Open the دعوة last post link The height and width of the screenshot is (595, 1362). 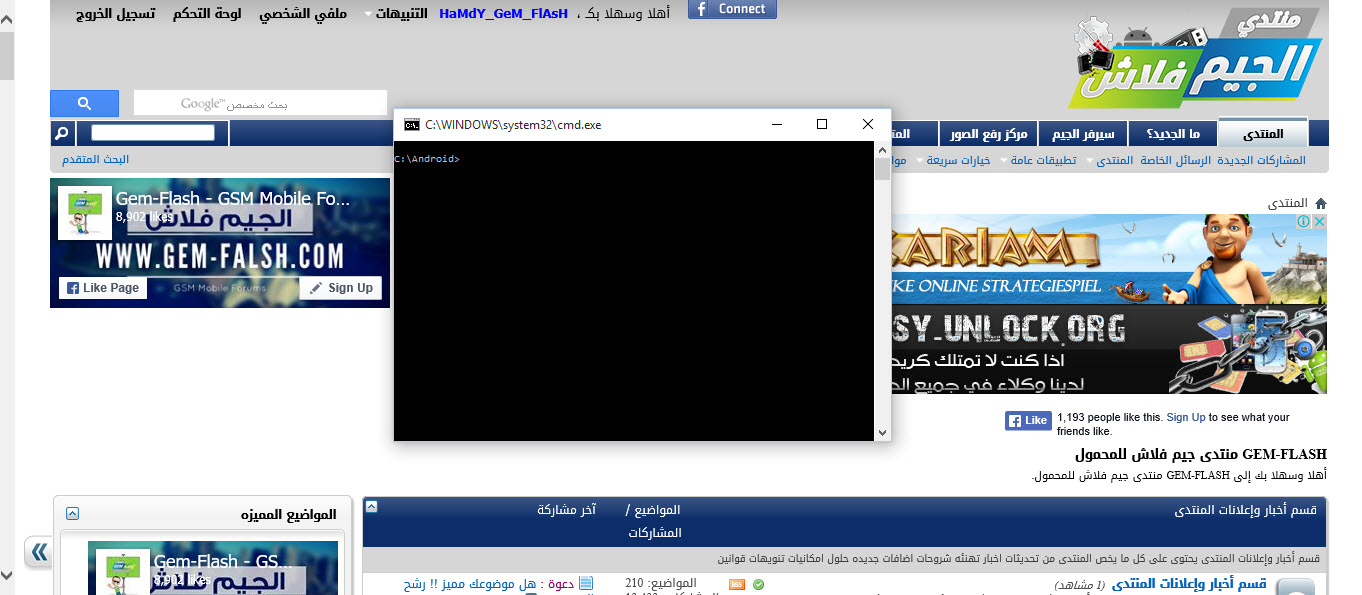(488, 583)
